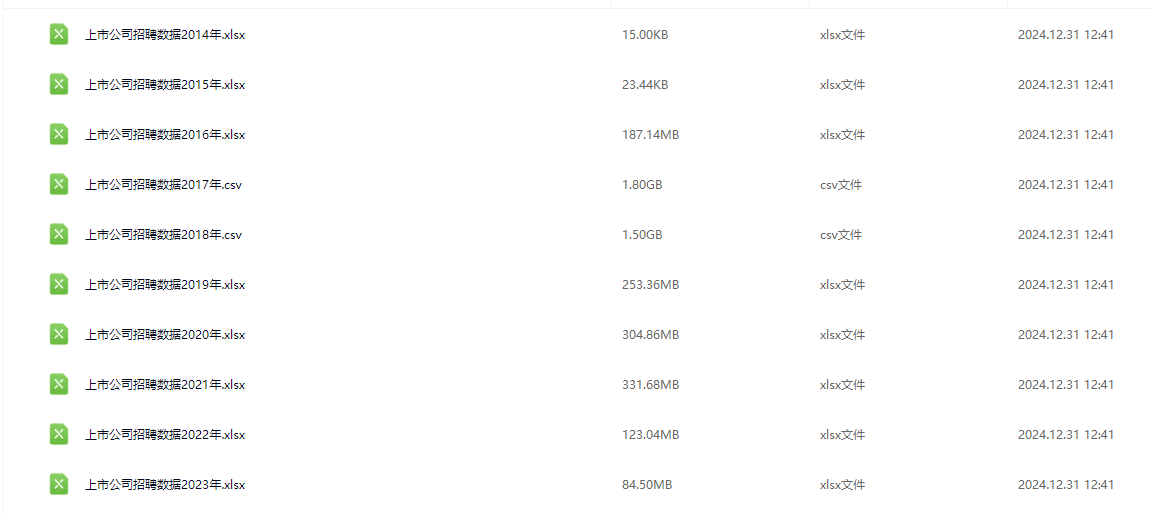
Task: Click the 331.68MB size cell
Action: (650, 385)
